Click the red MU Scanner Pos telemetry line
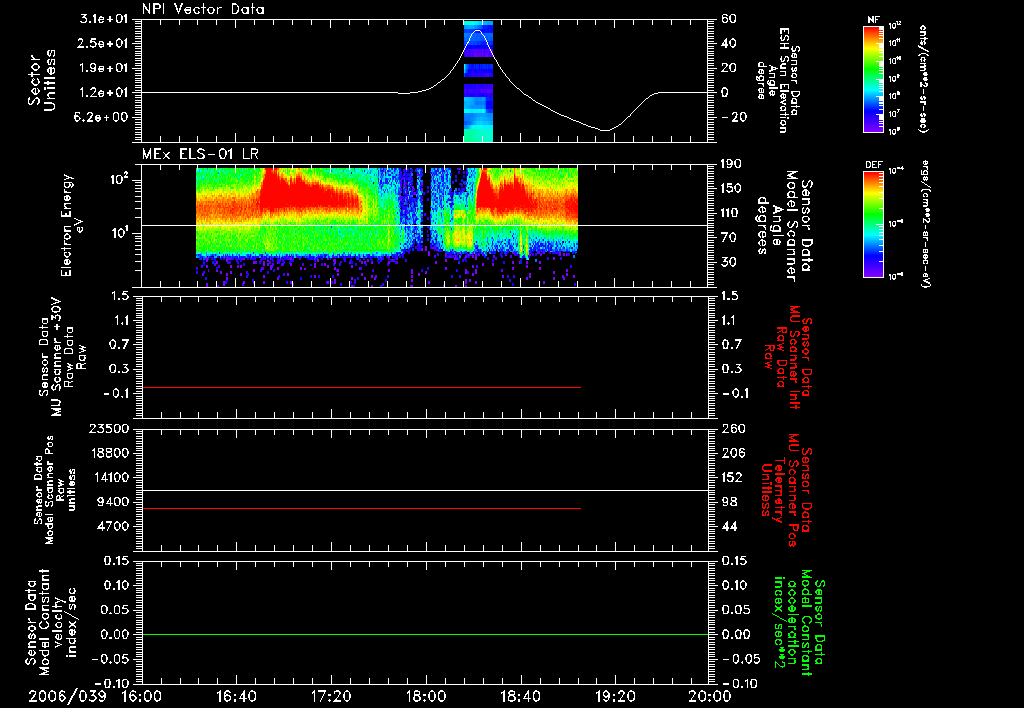 [361, 508]
